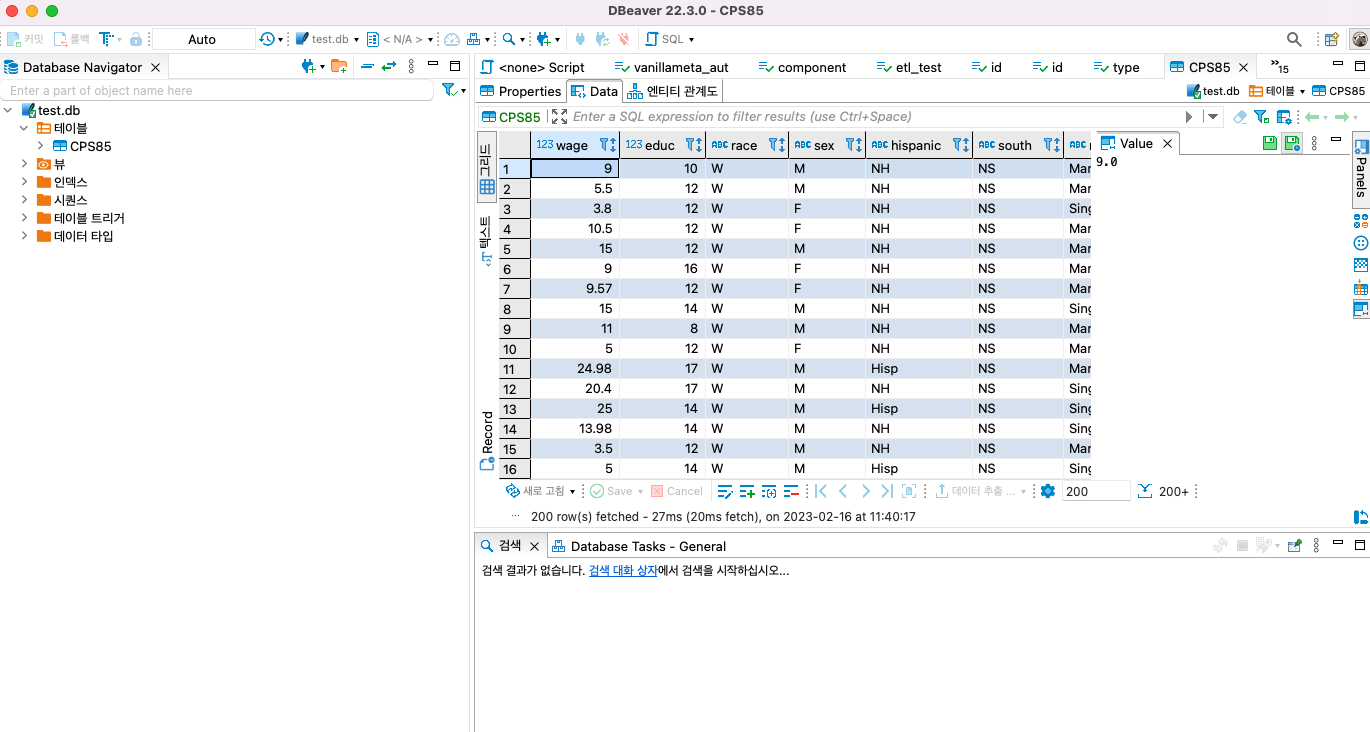Toggle the value viewer panel icon
The width and height of the screenshot is (1370, 732).
coord(1361,310)
